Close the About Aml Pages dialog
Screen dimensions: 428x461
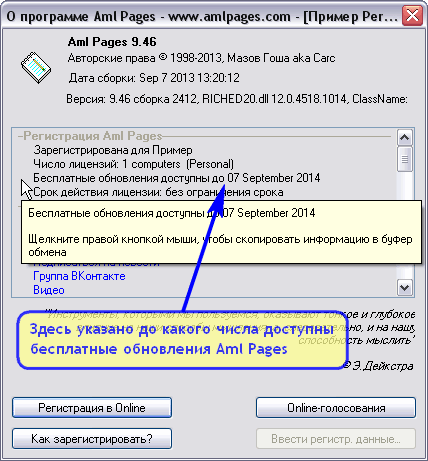(412, 16)
